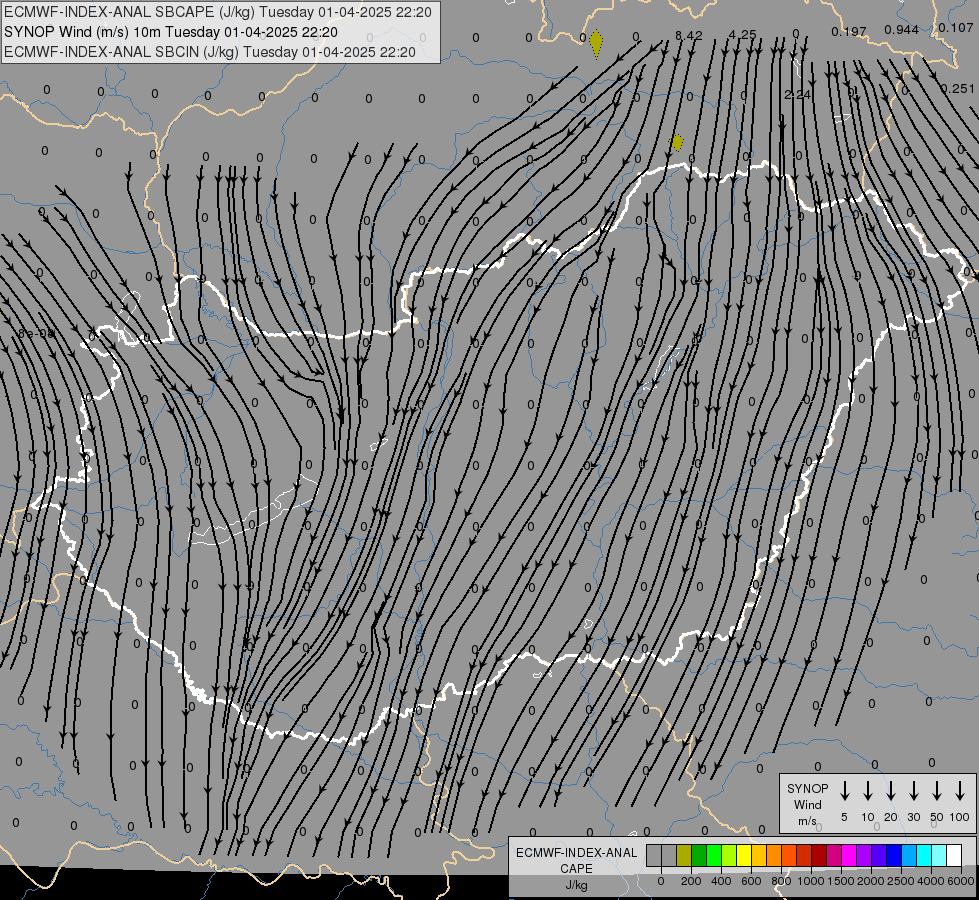Pick the crimson-pink swatch left of 1500 tick
The height and width of the screenshot is (900, 979).
pos(834,855)
